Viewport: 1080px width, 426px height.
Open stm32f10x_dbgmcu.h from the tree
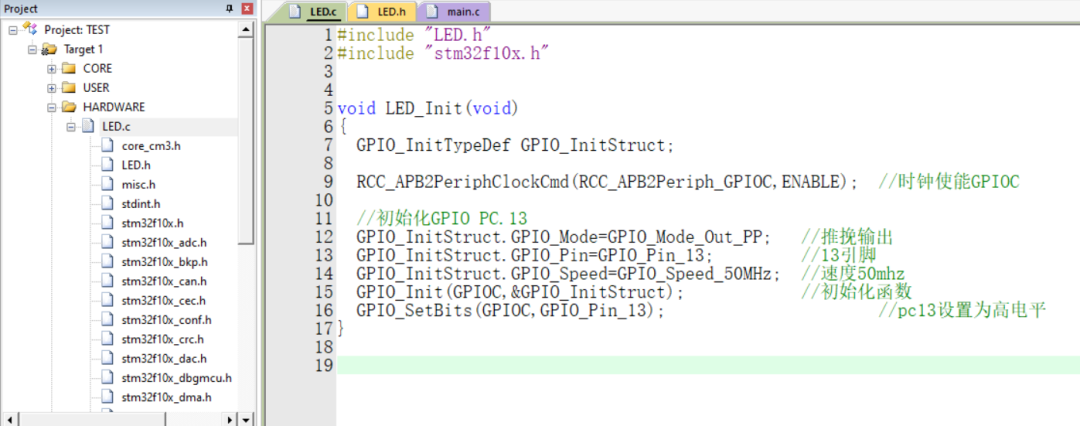click(176, 378)
